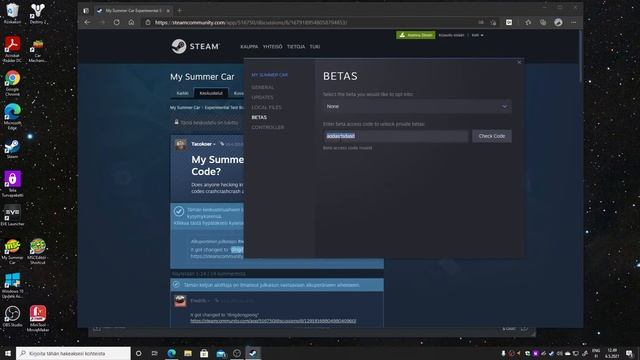Open the Keskustelut tab on the hub page
Screen dimensions: 640x360
pos(211,93)
